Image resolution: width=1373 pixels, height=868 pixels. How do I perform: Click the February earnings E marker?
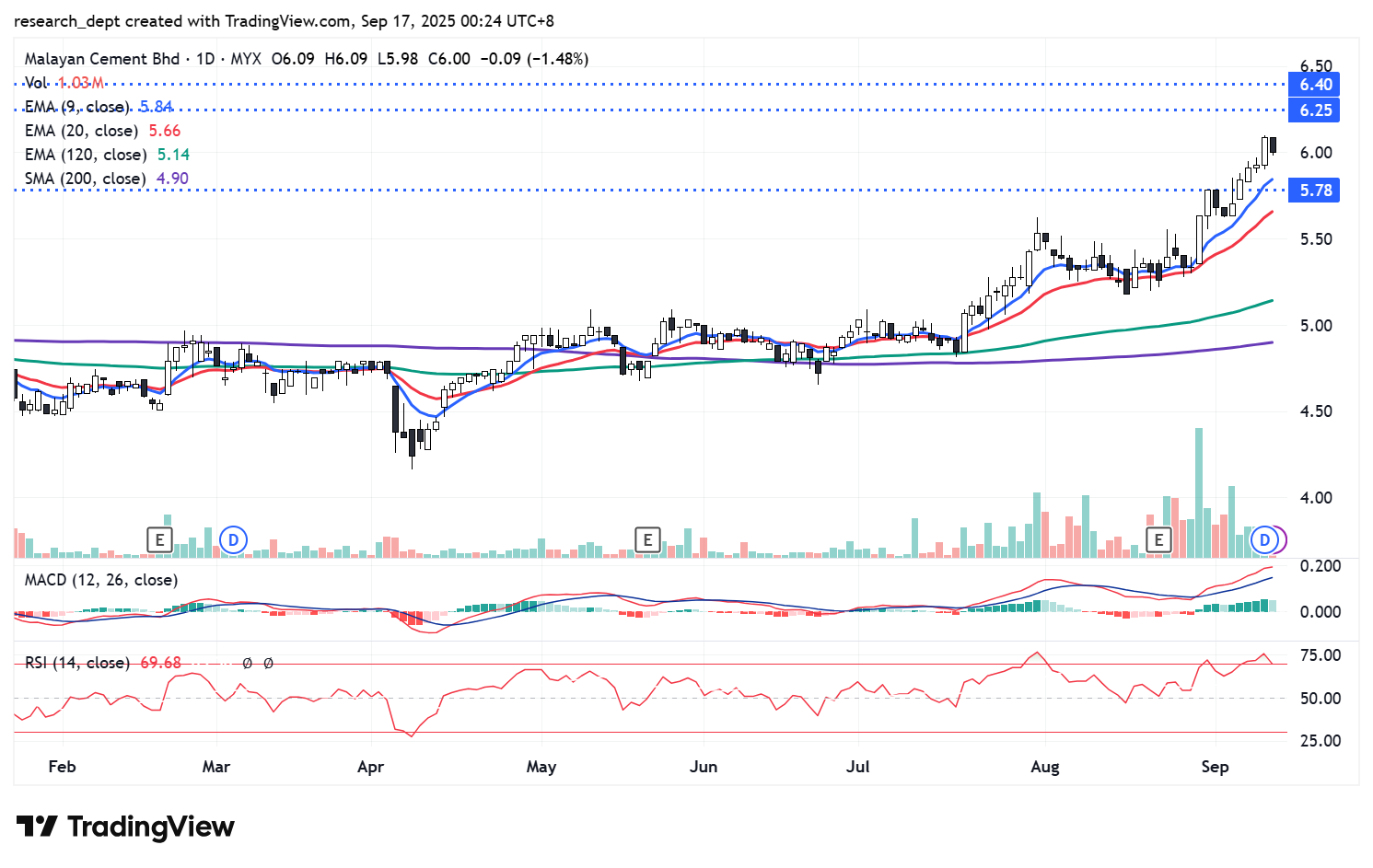pos(160,539)
